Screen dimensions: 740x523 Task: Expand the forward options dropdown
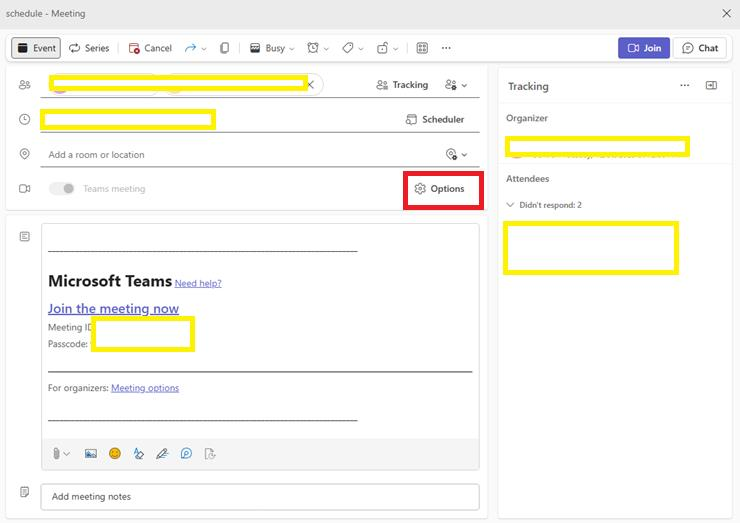(204, 49)
